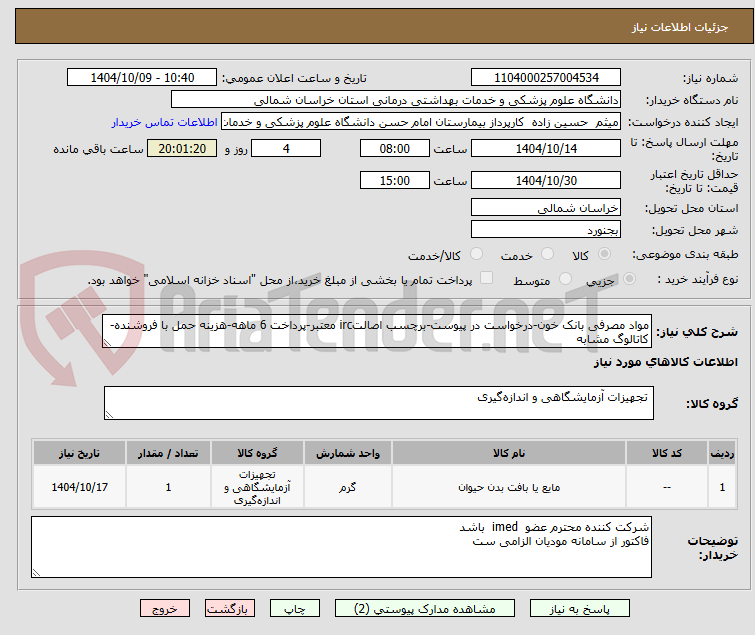Click the واحد شمارش column header
Screen dimensions: 755x635
point(348,453)
